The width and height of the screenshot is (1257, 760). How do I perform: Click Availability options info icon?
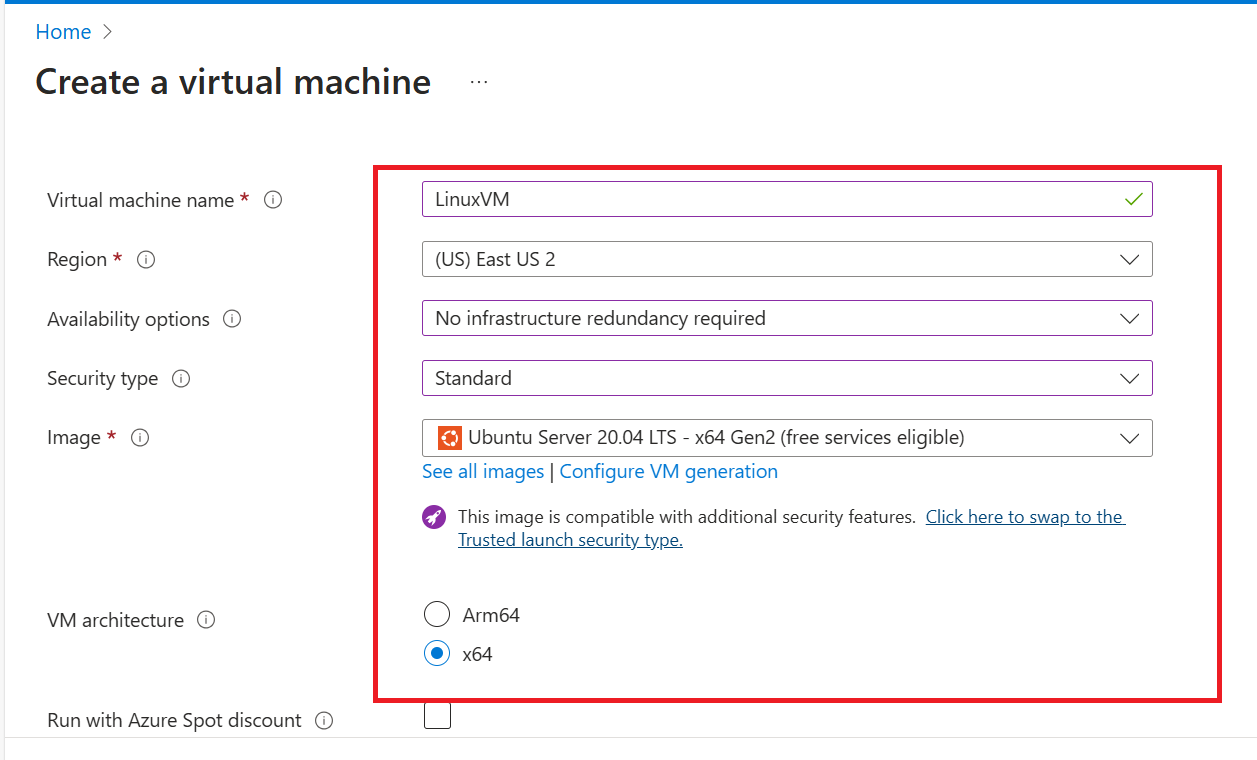point(232,320)
